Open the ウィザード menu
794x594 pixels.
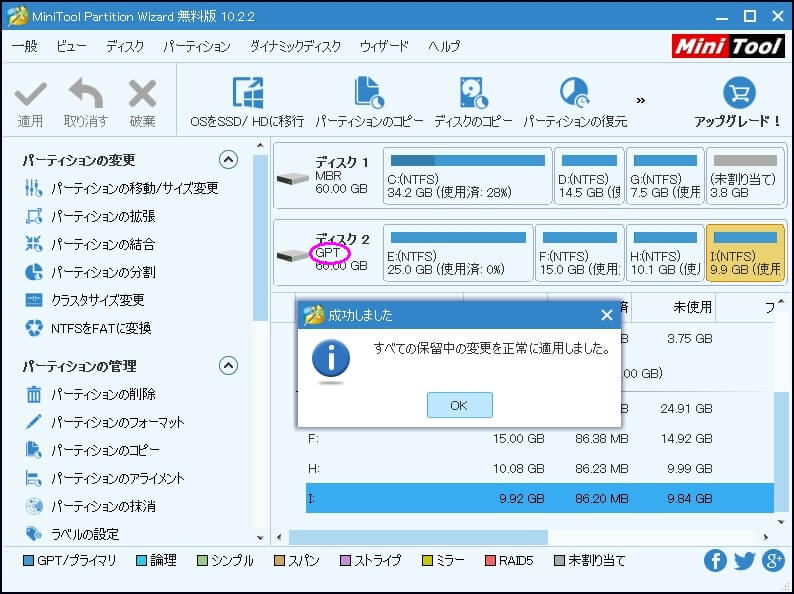tap(384, 46)
